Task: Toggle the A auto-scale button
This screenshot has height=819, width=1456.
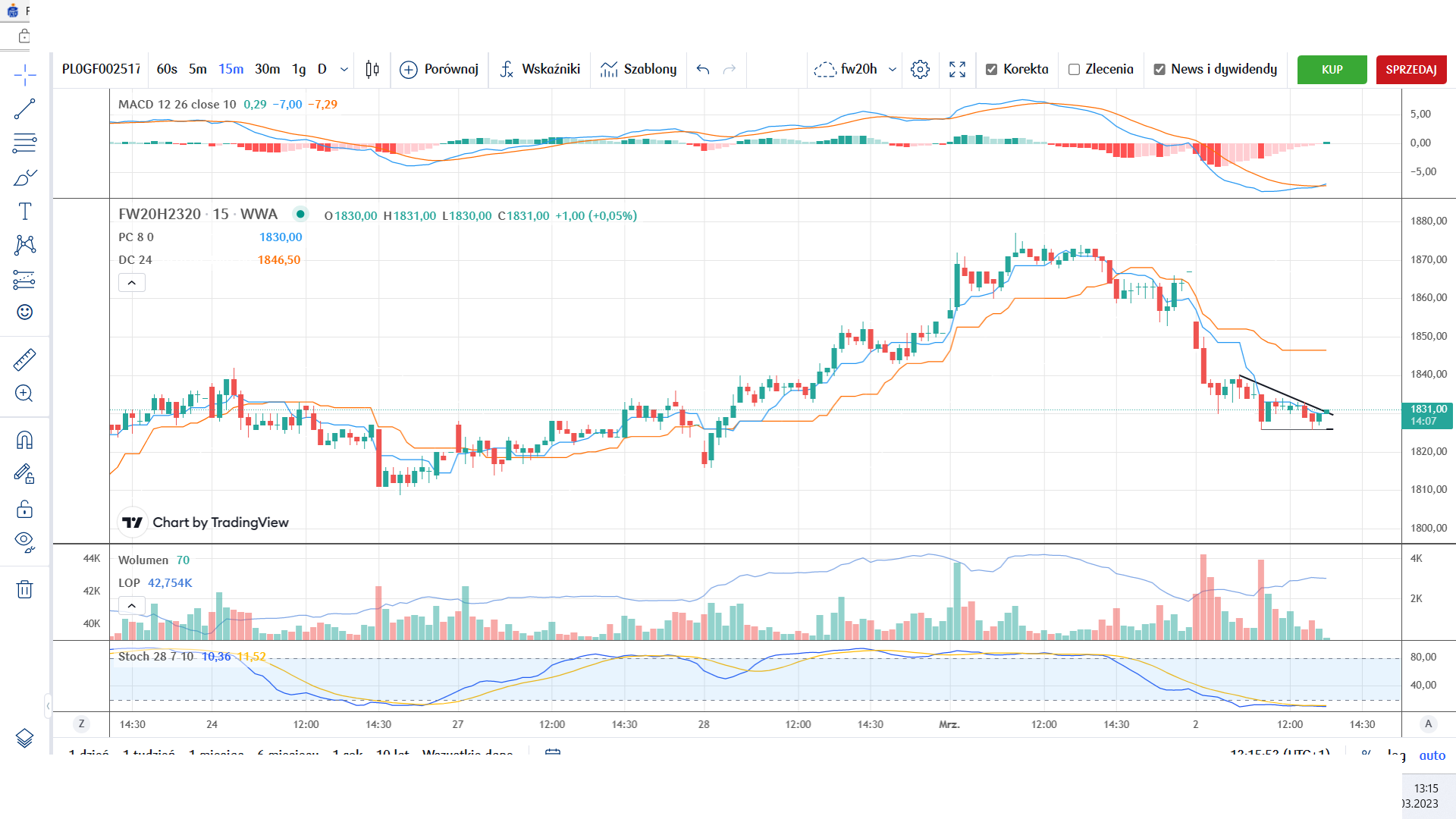Action: [x=1428, y=724]
